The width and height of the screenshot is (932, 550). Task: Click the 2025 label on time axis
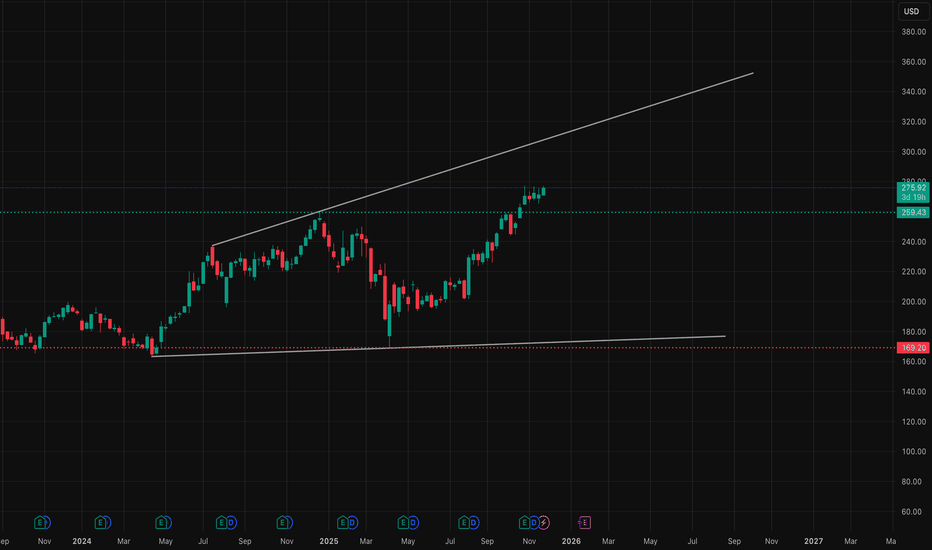click(329, 541)
